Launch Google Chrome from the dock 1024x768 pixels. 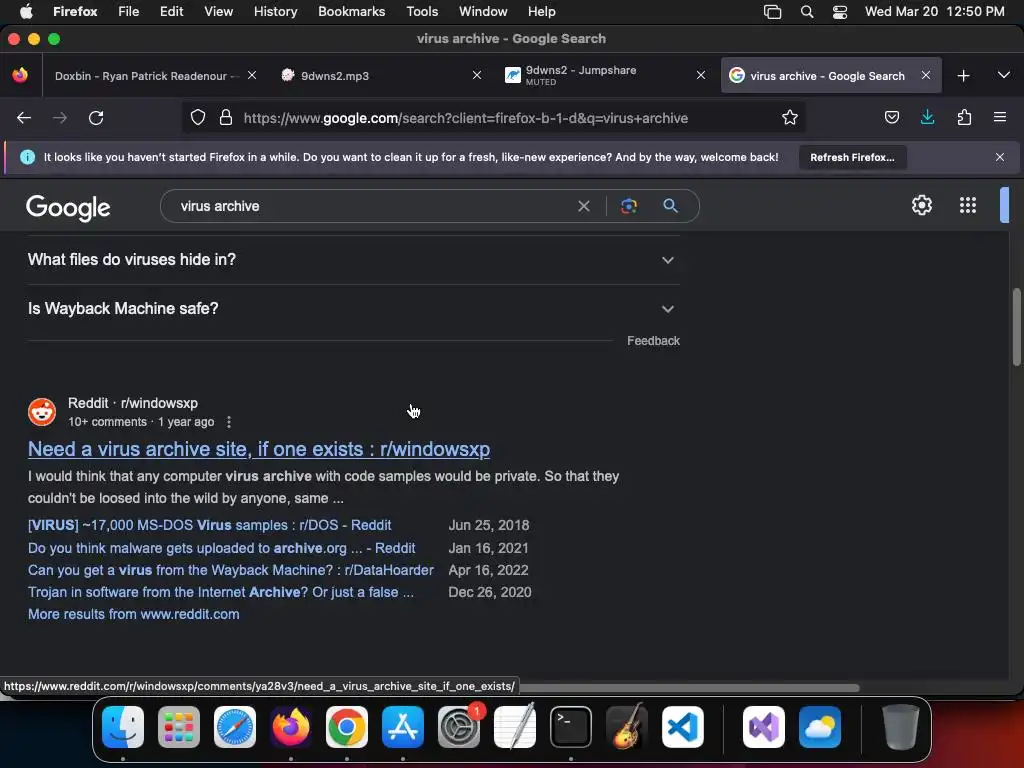(x=347, y=727)
